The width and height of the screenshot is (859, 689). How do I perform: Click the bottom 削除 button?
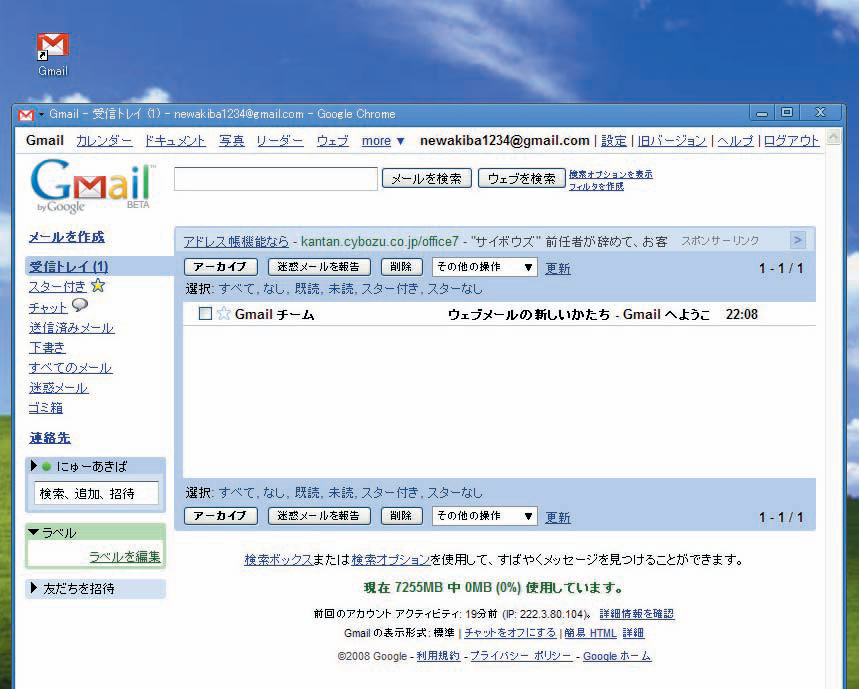coord(402,515)
